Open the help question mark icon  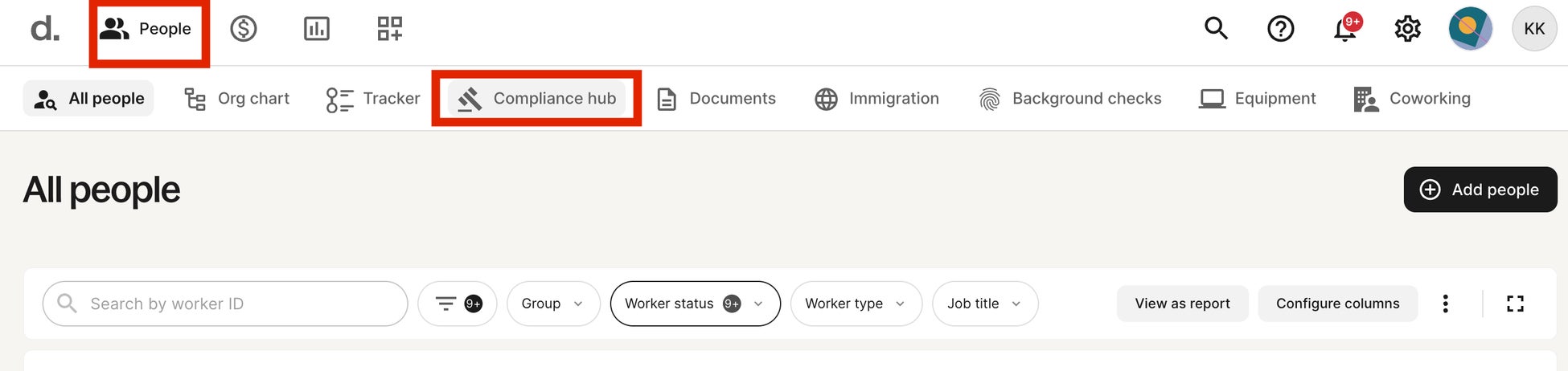1280,29
